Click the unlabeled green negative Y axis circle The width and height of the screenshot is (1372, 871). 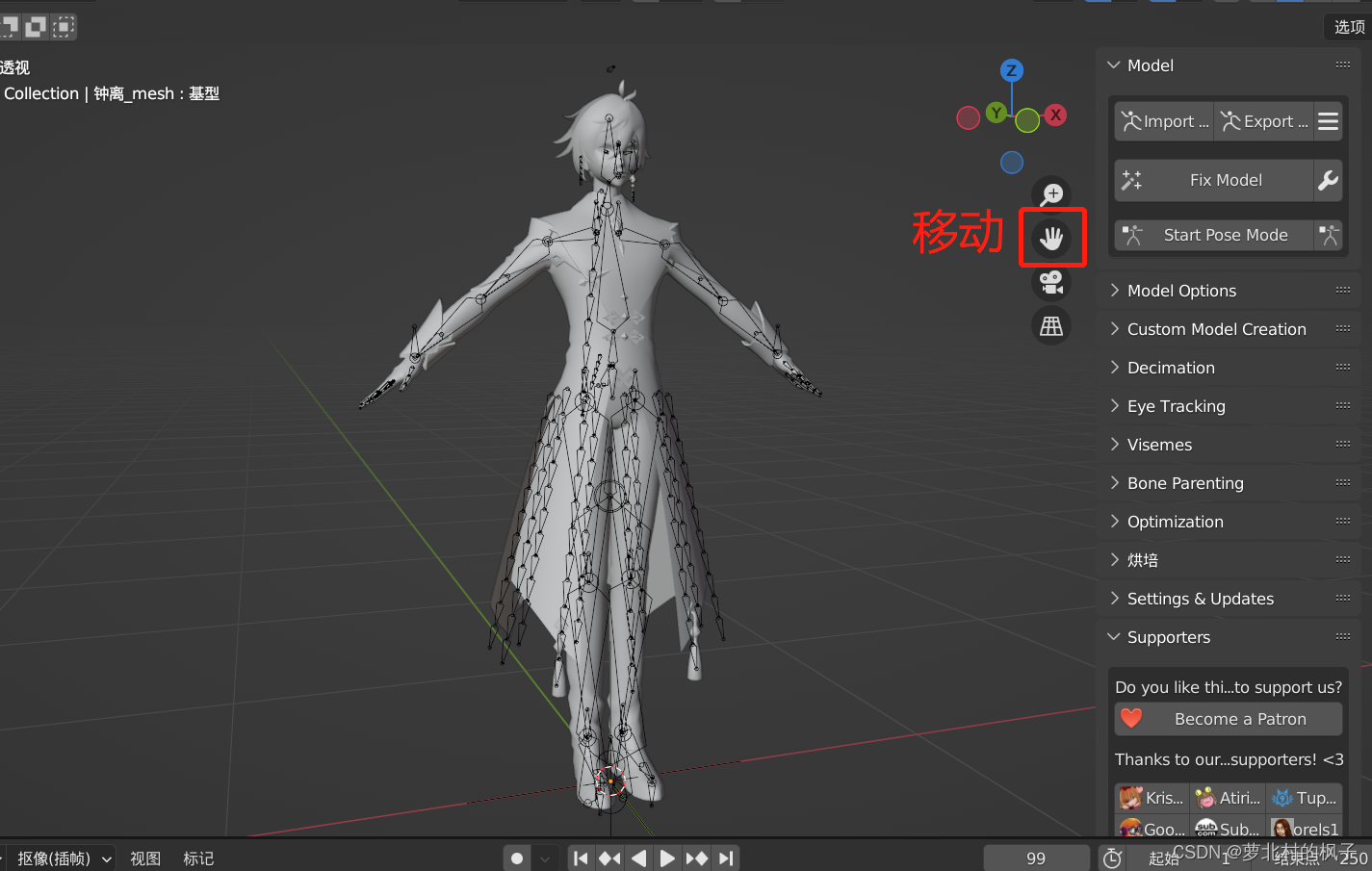(x=1027, y=120)
